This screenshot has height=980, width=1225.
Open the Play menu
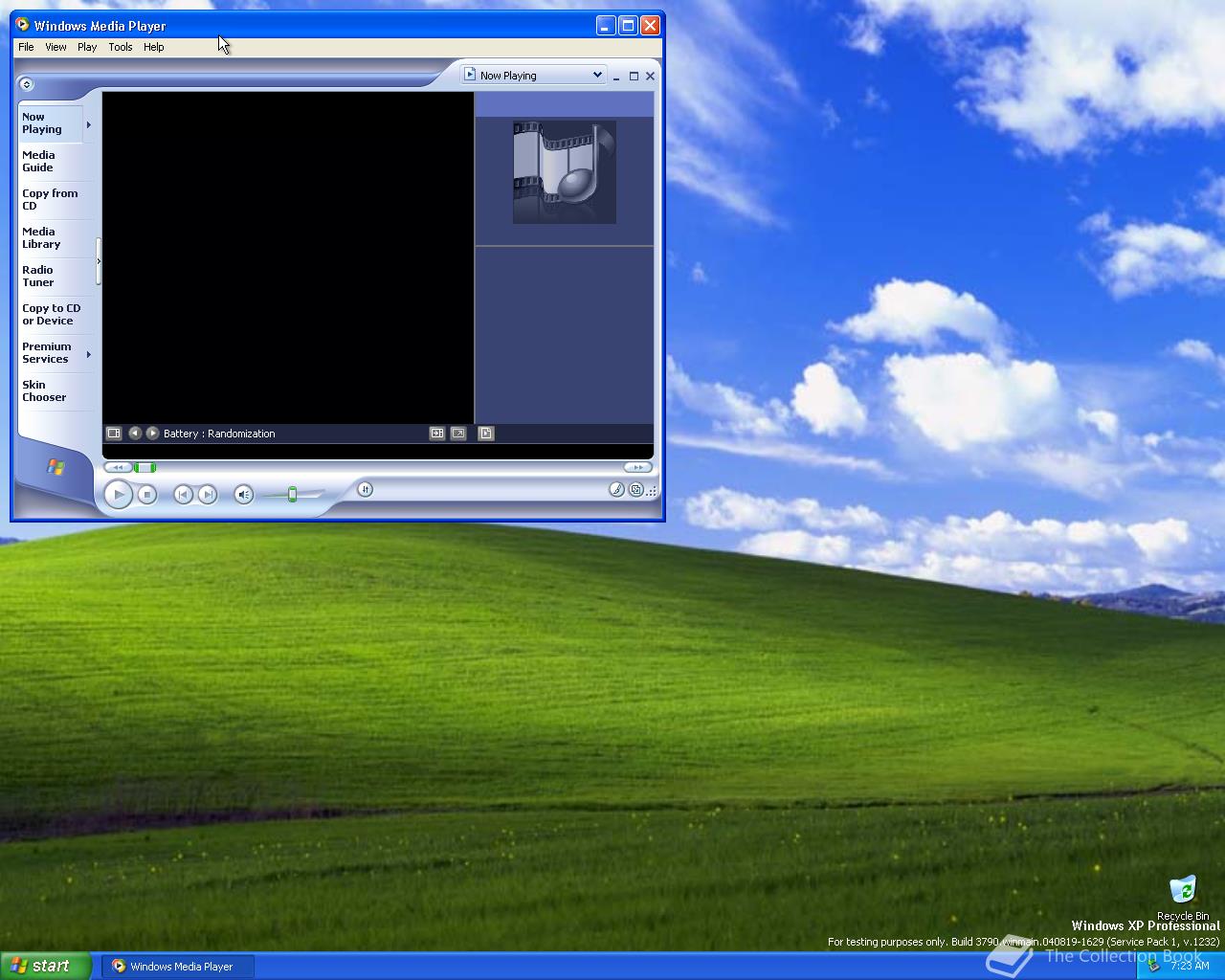click(x=87, y=47)
